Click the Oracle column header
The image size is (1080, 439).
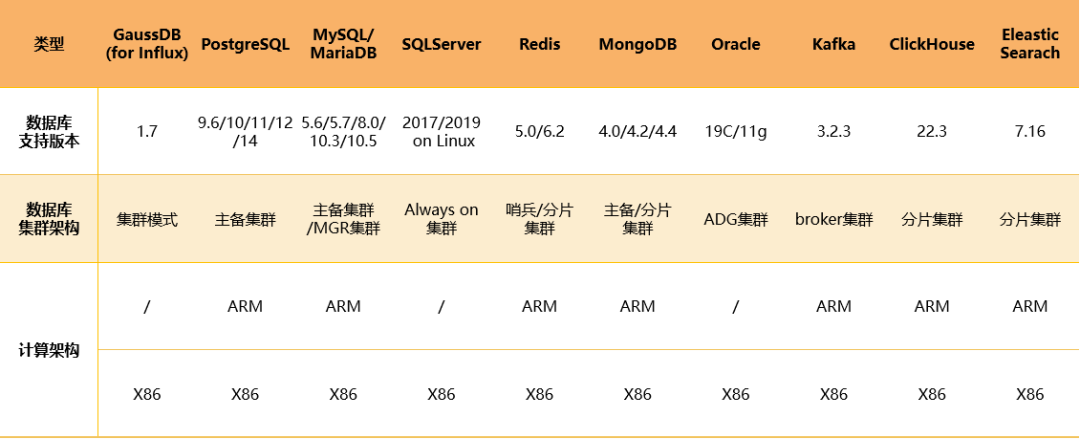[736, 45]
